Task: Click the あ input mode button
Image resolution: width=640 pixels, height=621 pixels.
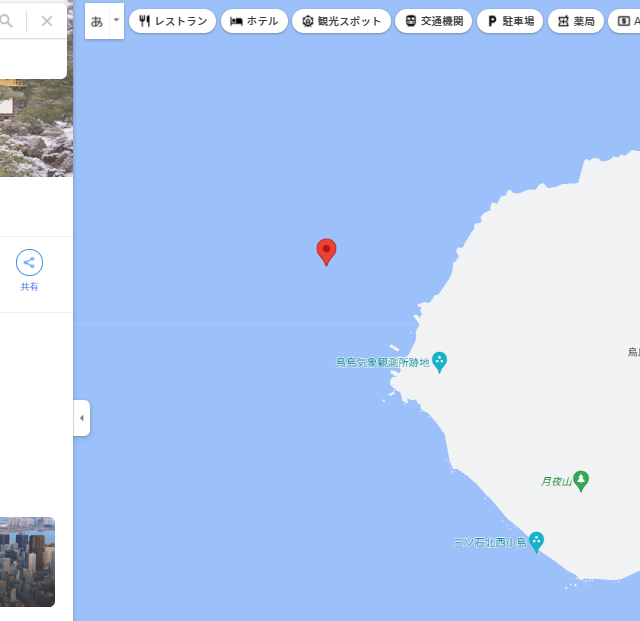Action: tap(97, 21)
